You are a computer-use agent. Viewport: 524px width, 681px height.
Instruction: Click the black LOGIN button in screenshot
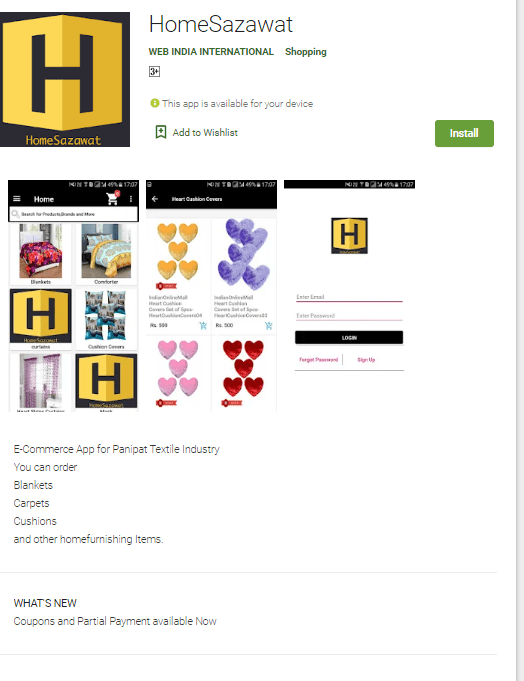pyautogui.click(x=349, y=337)
